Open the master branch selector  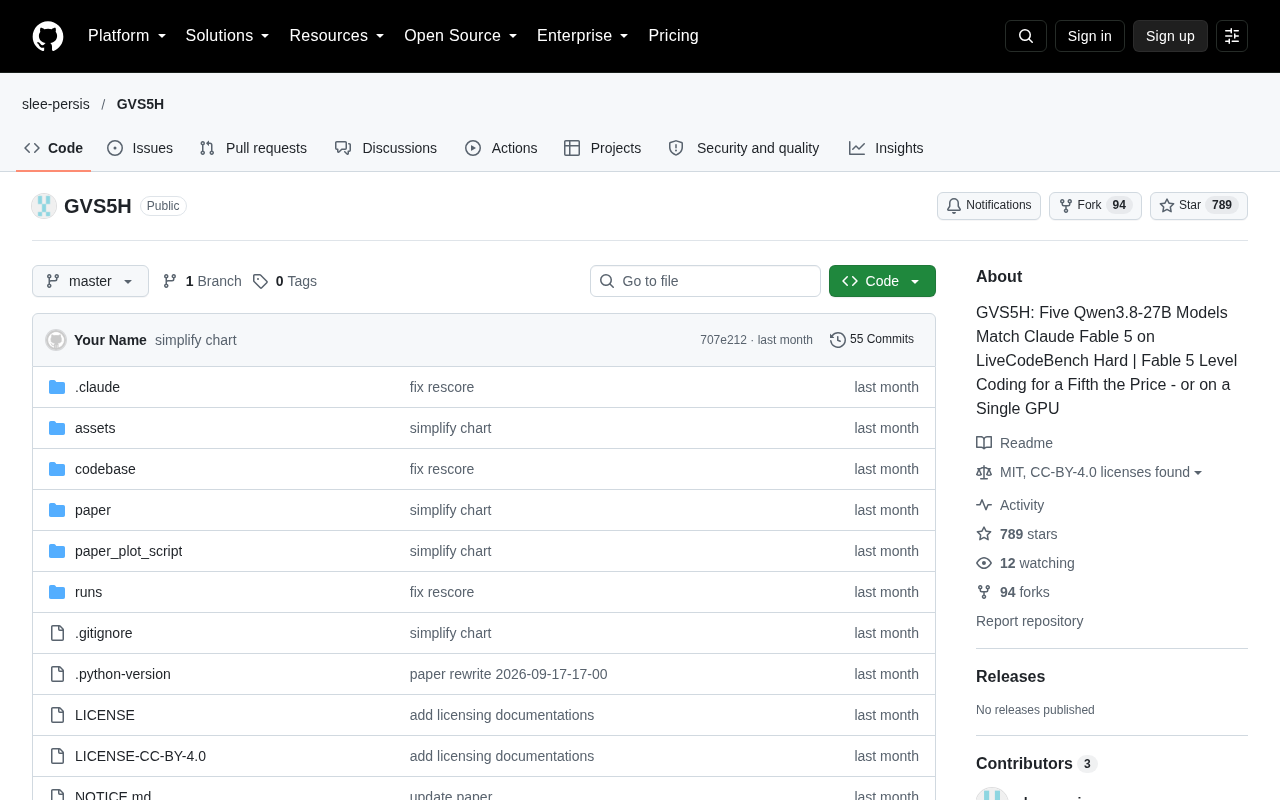tap(90, 281)
